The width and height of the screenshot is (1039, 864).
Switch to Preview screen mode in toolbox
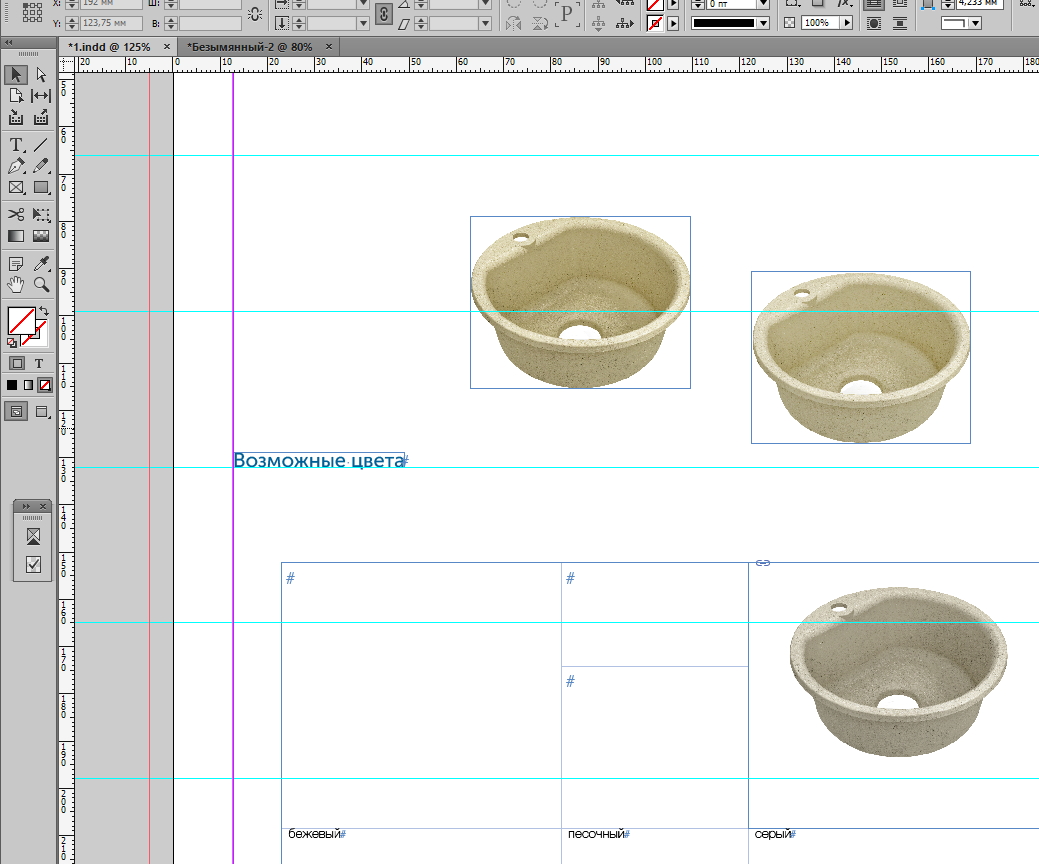pyautogui.click(x=41, y=411)
